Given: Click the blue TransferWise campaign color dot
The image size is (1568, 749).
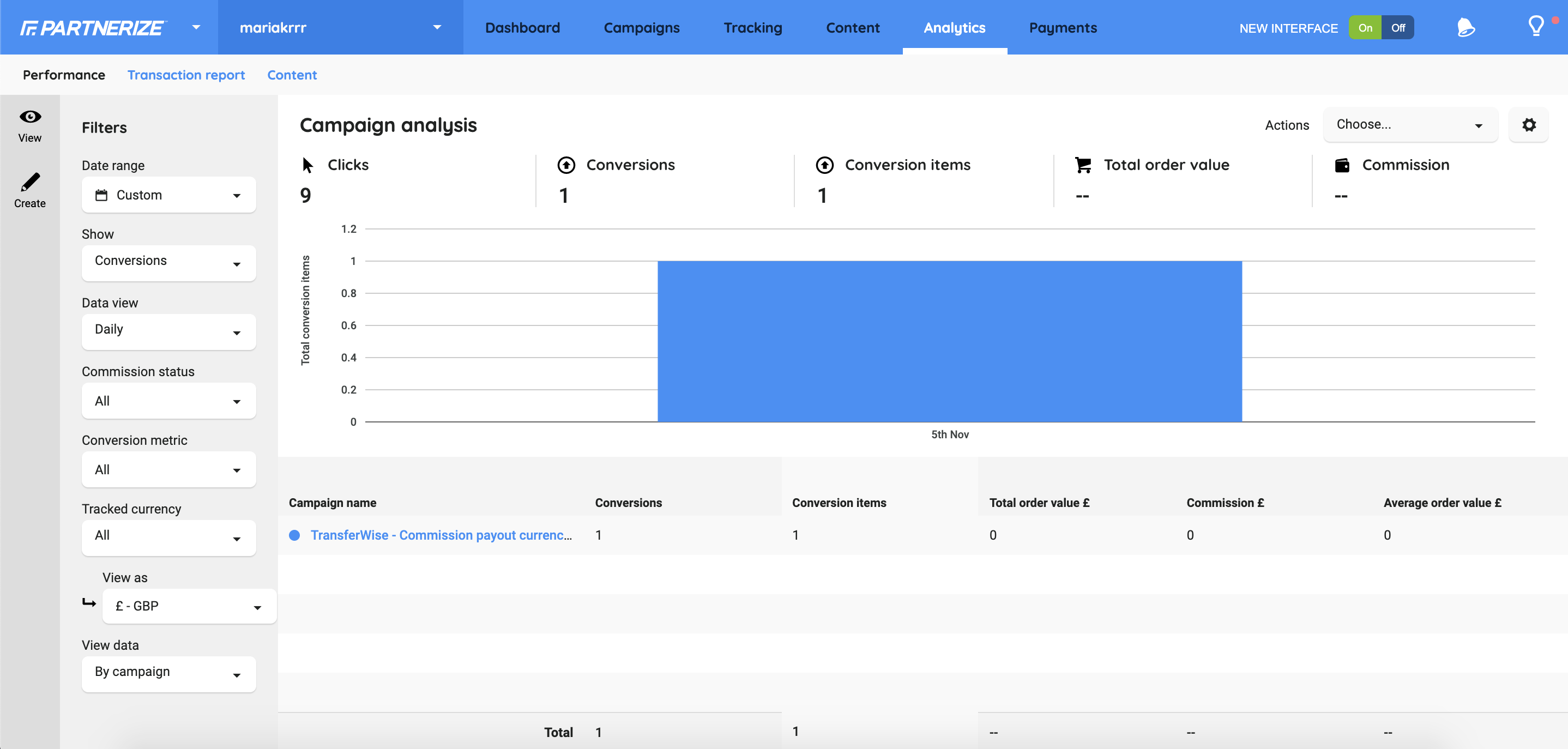Looking at the screenshot, I should [x=294, y=535].
